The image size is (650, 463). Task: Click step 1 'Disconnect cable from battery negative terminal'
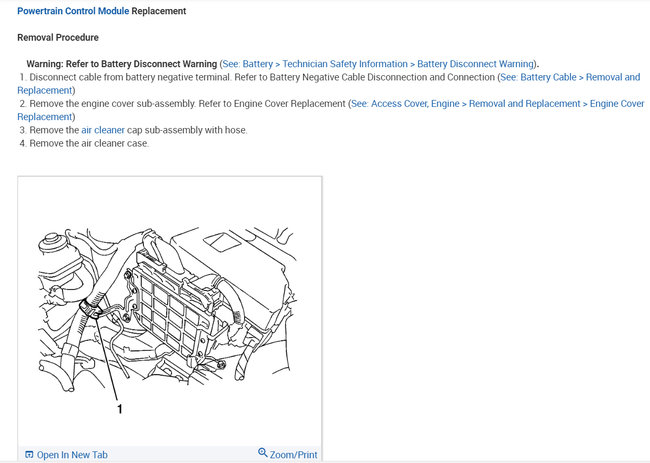point(130,77)
